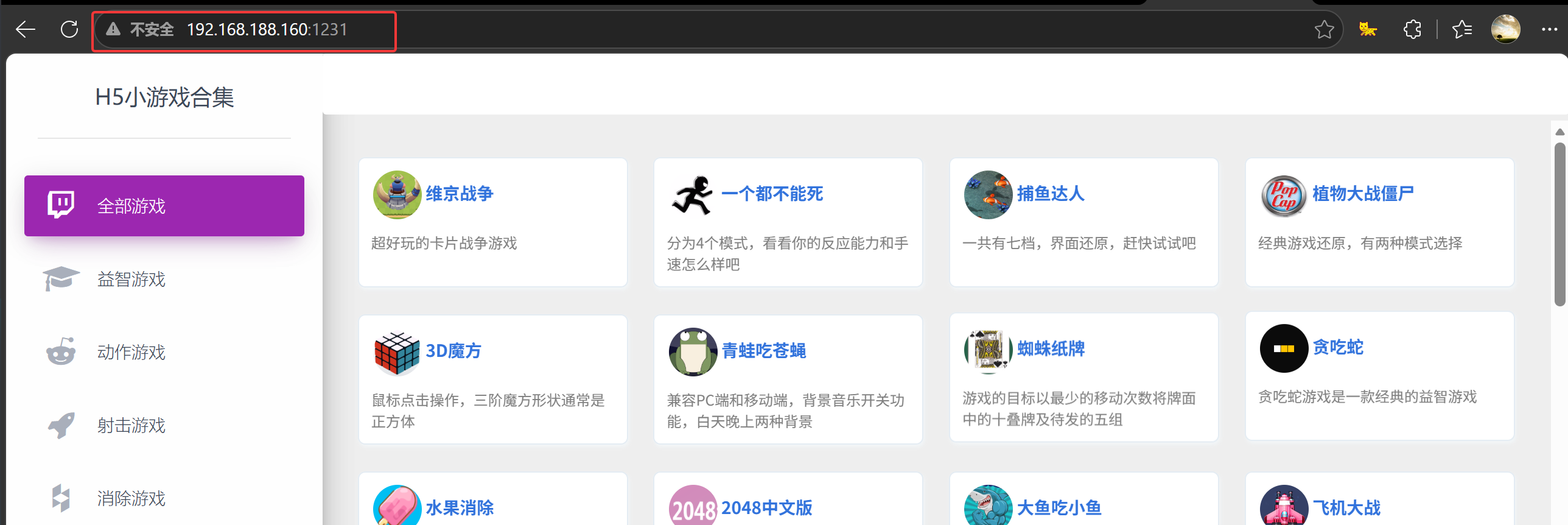Image resolution: width=1568 pixels, height=525 pixels.
Task: Select the 动作游戏 category
Action: tap(164, 352)
